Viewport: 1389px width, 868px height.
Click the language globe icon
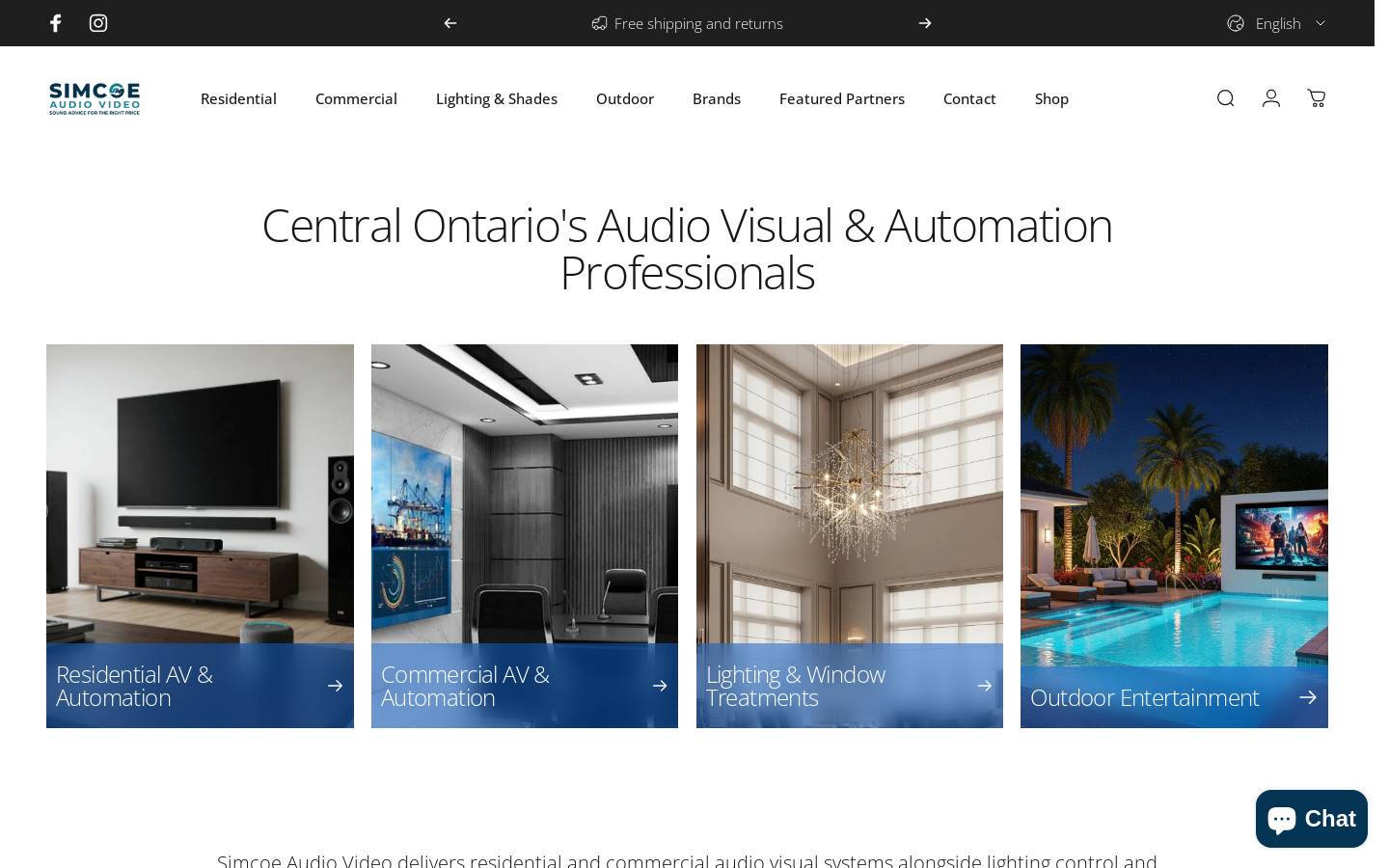(1236, 23)
